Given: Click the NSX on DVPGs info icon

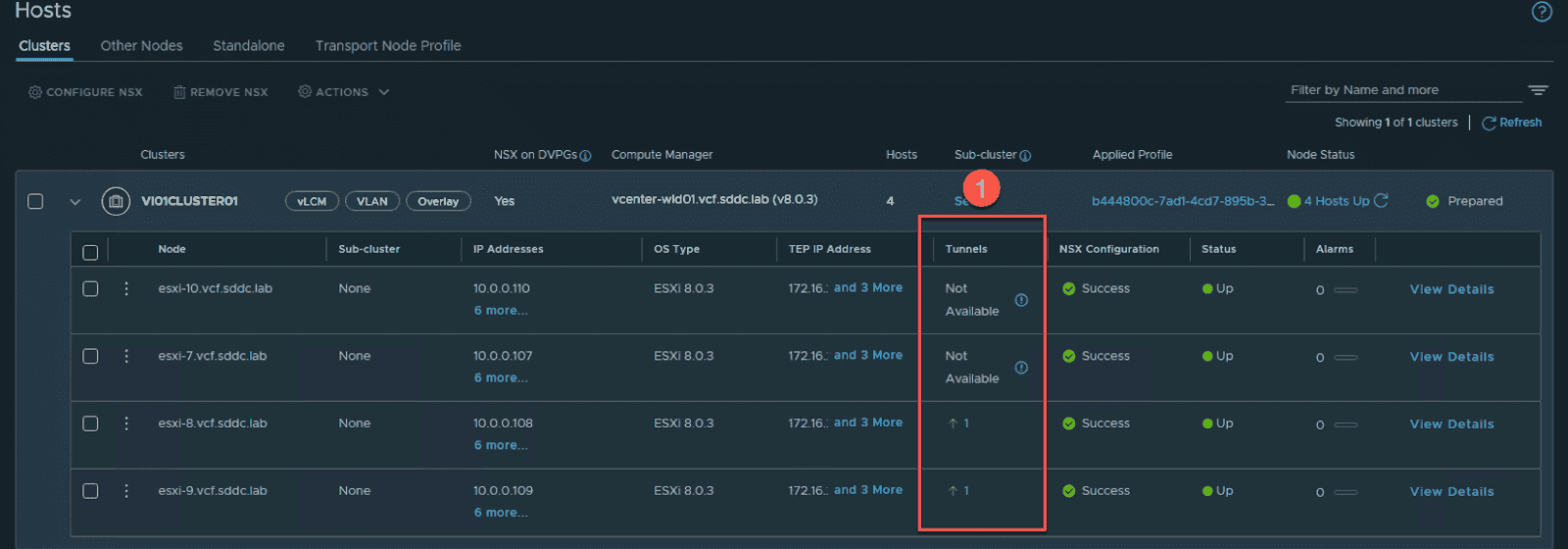Looking at the screenshot, I should coord(585,156).
